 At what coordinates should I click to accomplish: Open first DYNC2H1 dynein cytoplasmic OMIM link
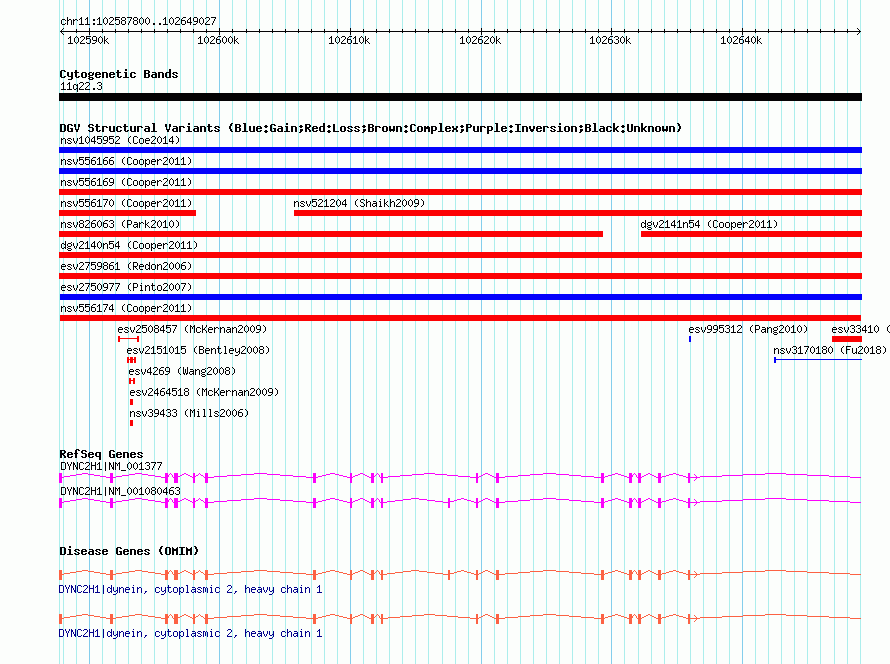pyautogui.click(x=190, y=590)
